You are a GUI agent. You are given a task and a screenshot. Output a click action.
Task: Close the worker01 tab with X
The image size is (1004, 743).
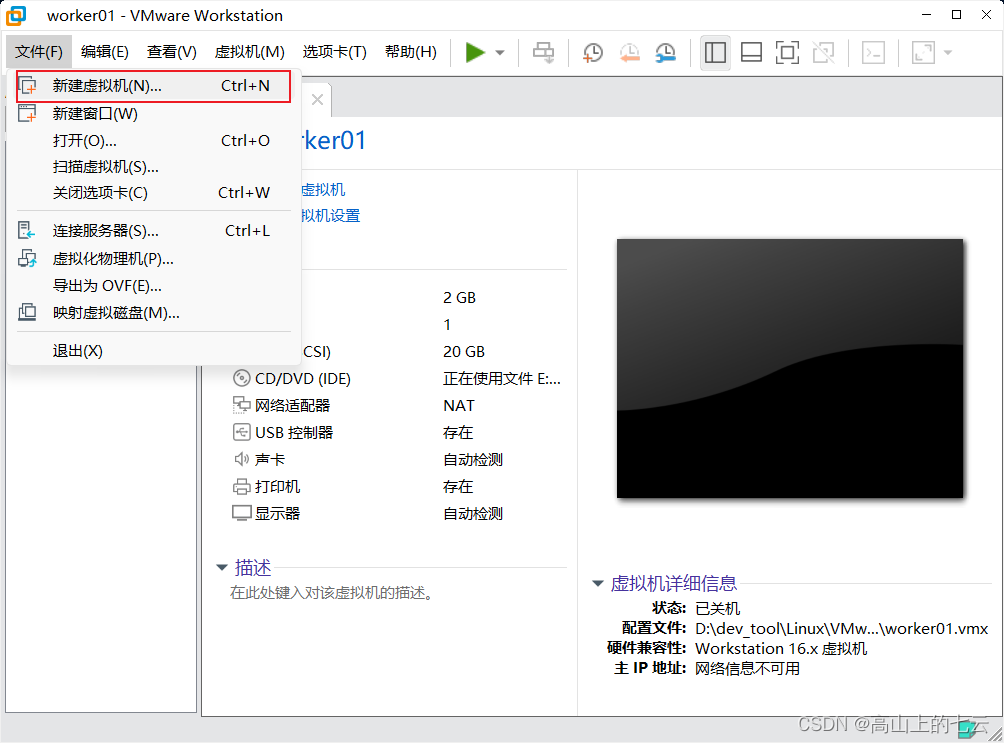tap(317, 99)
